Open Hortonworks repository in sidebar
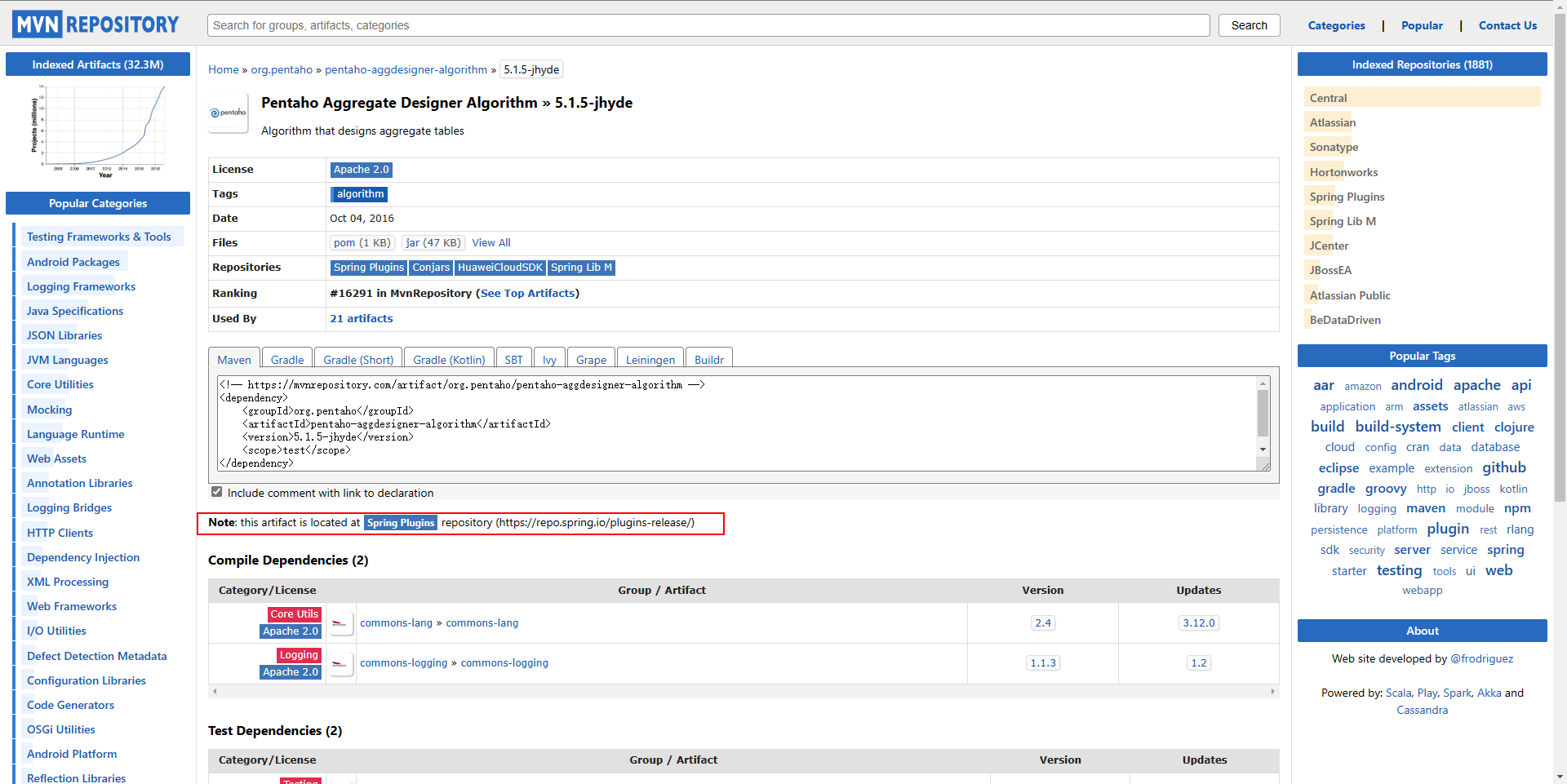This screenshot has height=784, width=1567. pos(1343,173)
